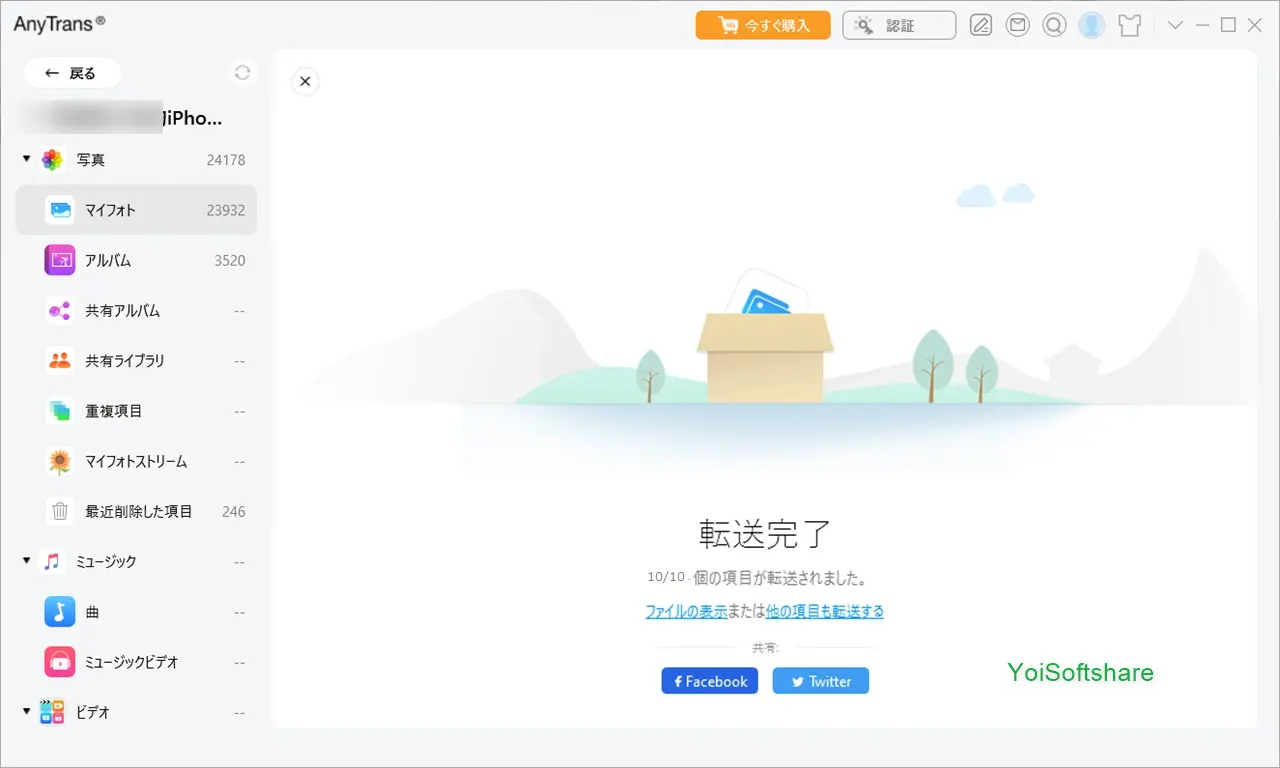Select the ミュージック note icon
The image size is (1280, 768).
tap(52, 561)
